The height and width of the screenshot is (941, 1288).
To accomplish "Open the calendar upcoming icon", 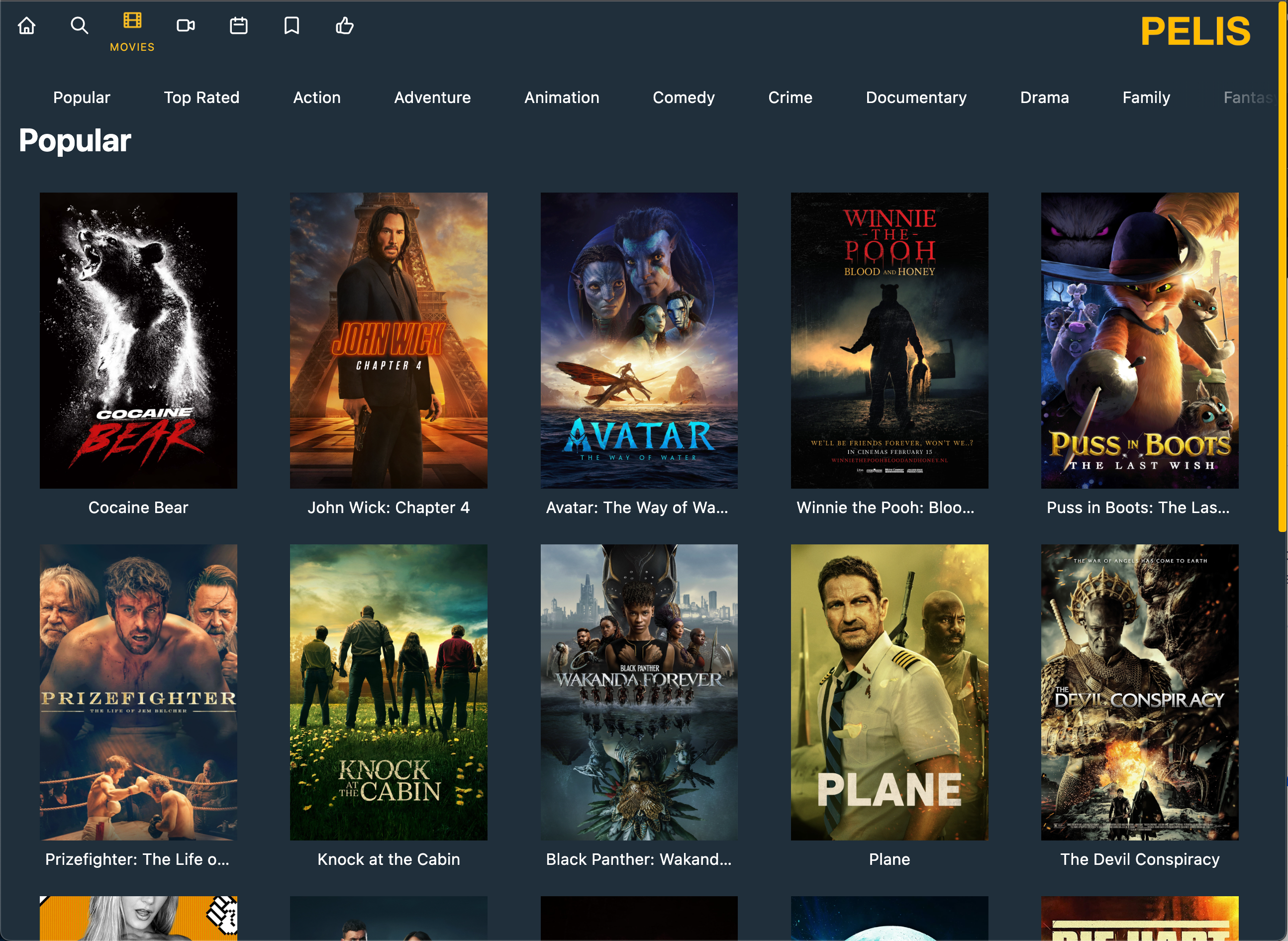I will [x=239, y=26].
